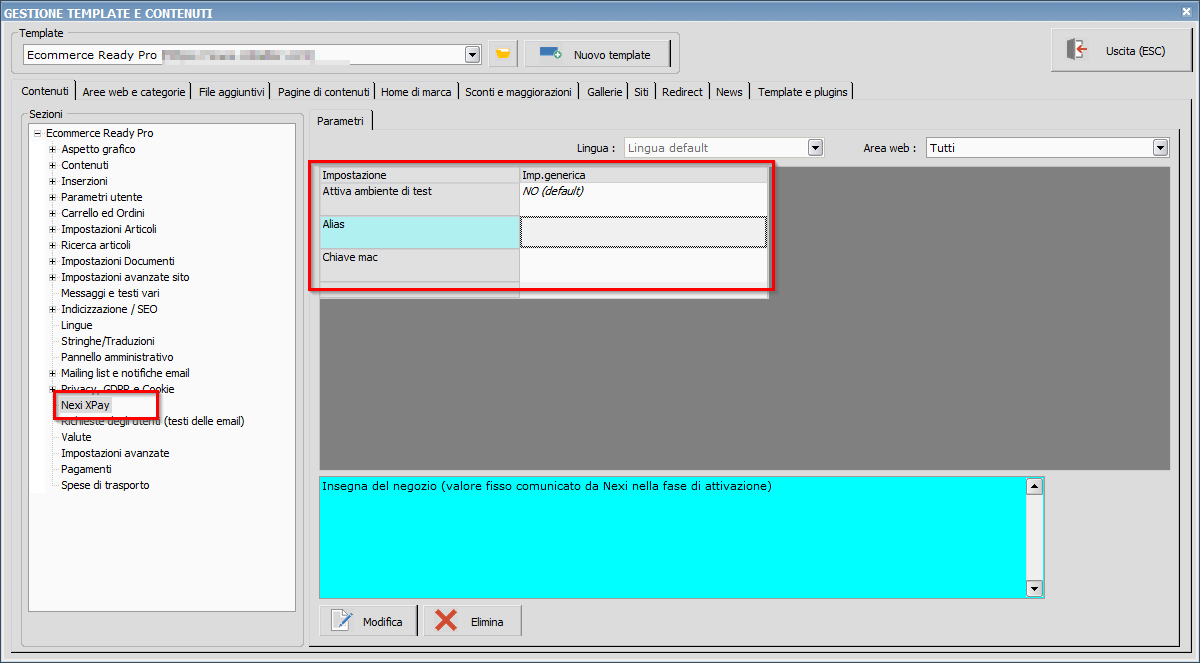The width and height of the screenshot is (1200, 663).
Task: Switch to the Contenuti tab
Action: 45,91
